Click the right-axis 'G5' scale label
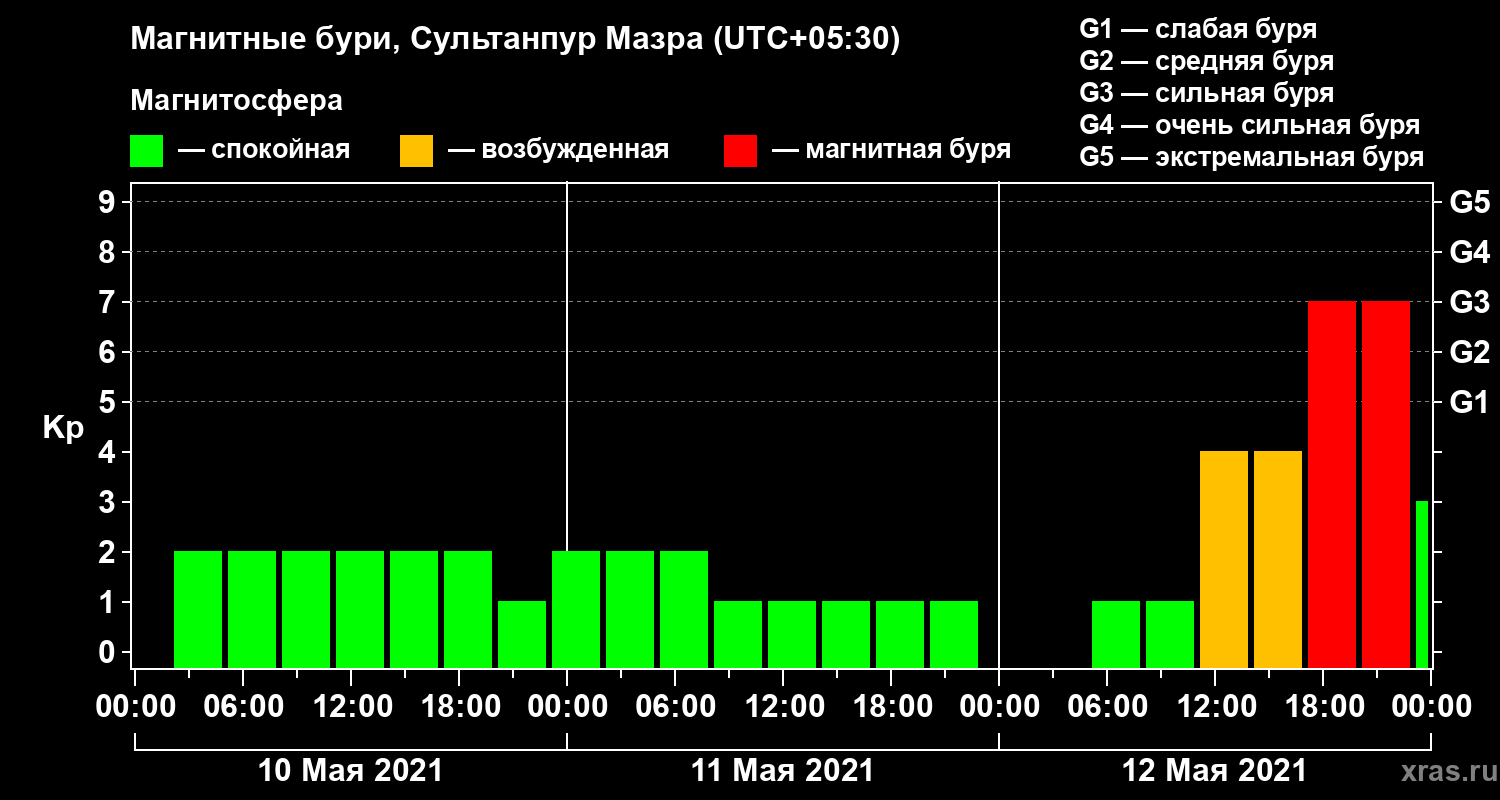 pyautogui.click(x=1469, y=202)
